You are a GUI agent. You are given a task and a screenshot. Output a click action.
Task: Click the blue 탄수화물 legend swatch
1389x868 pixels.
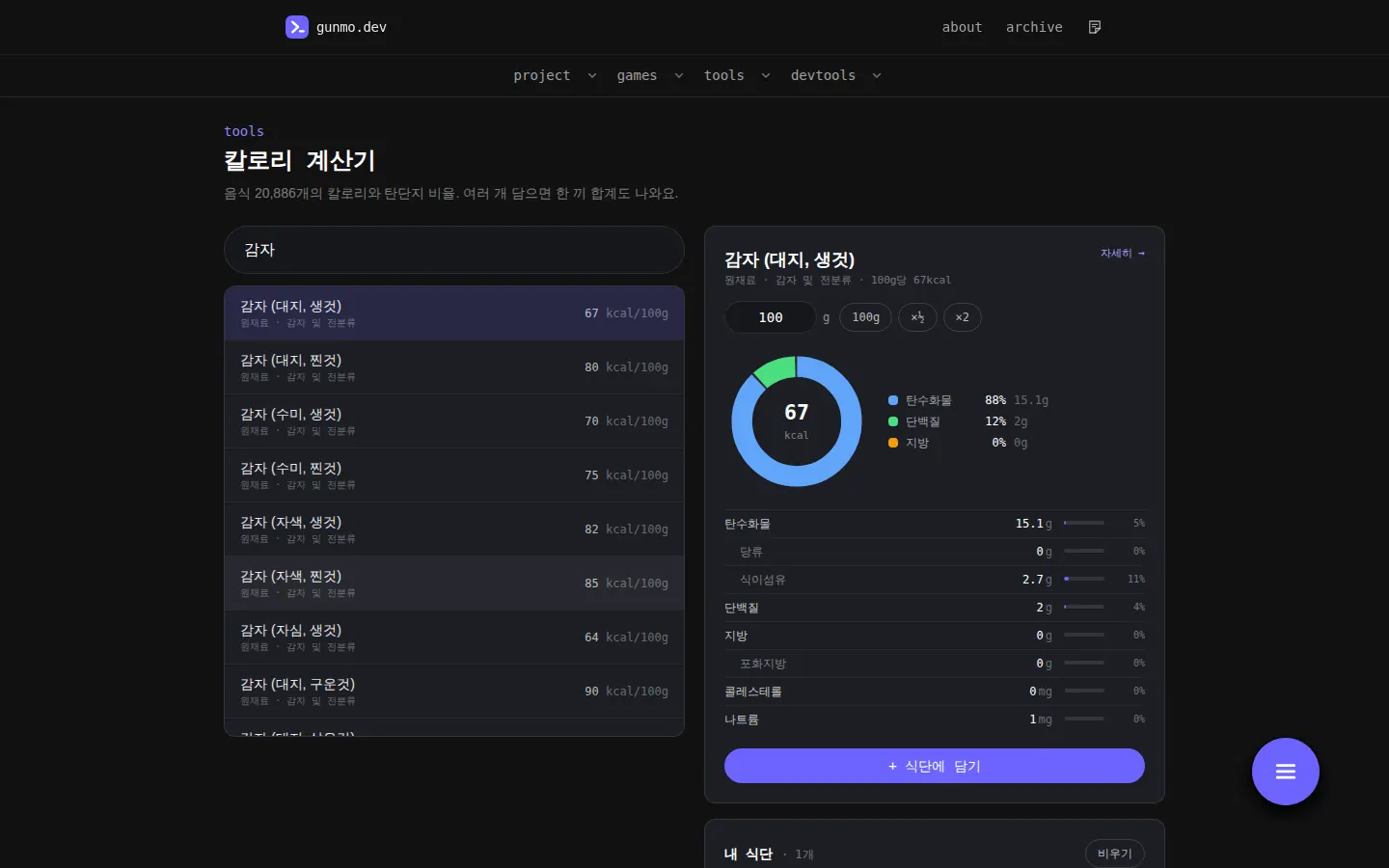pyautogui.click(x=893, y=400)
